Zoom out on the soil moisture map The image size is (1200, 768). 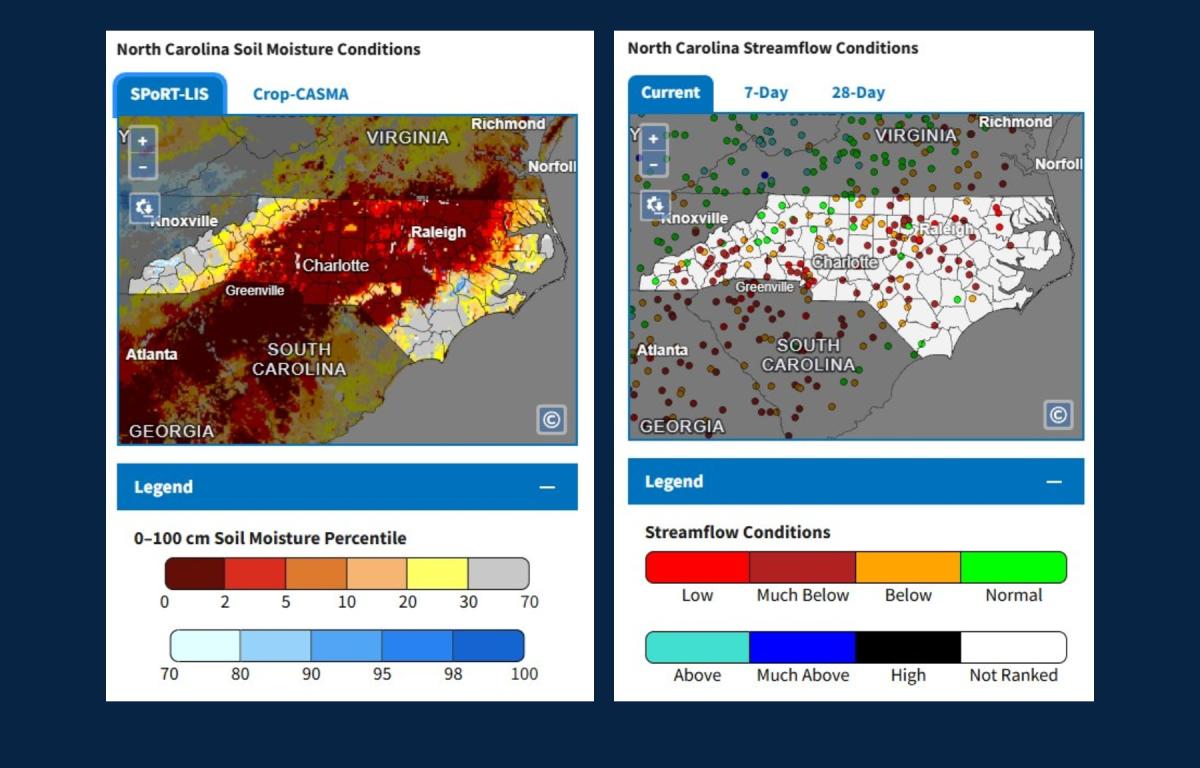pyautogui.click(x=142, y=165)
